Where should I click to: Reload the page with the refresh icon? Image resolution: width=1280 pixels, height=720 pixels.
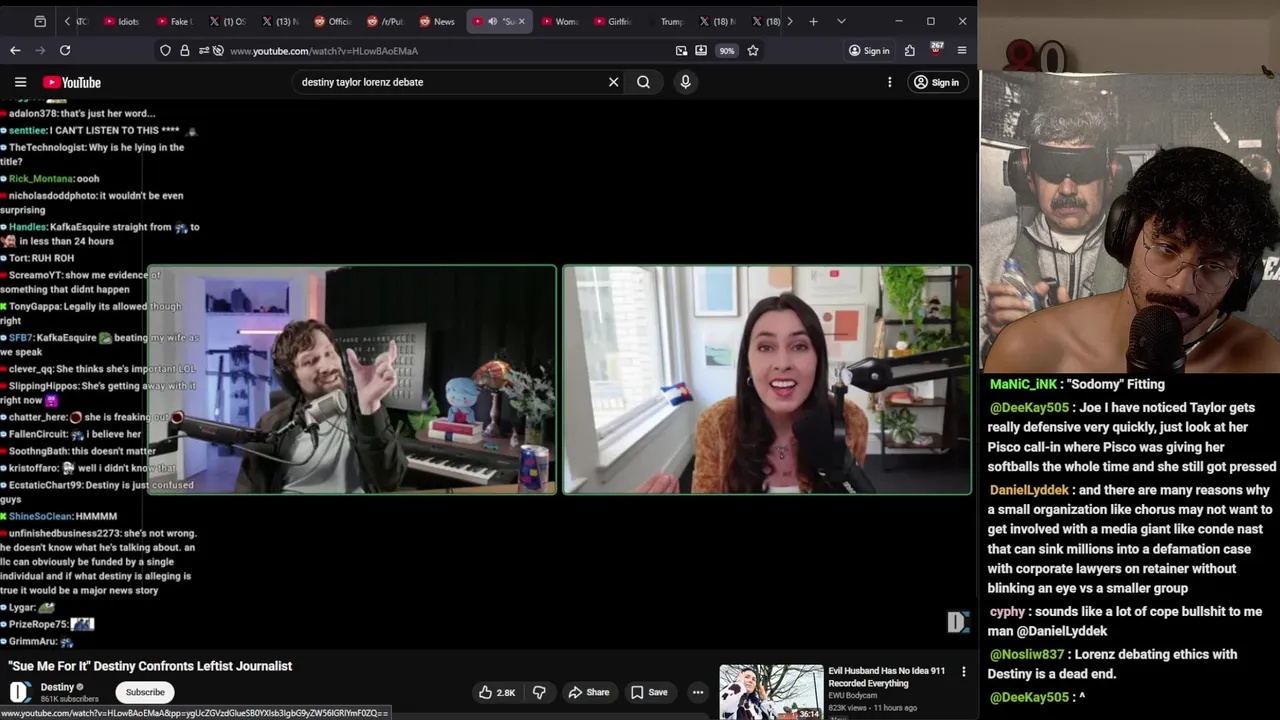pos(65,50)
